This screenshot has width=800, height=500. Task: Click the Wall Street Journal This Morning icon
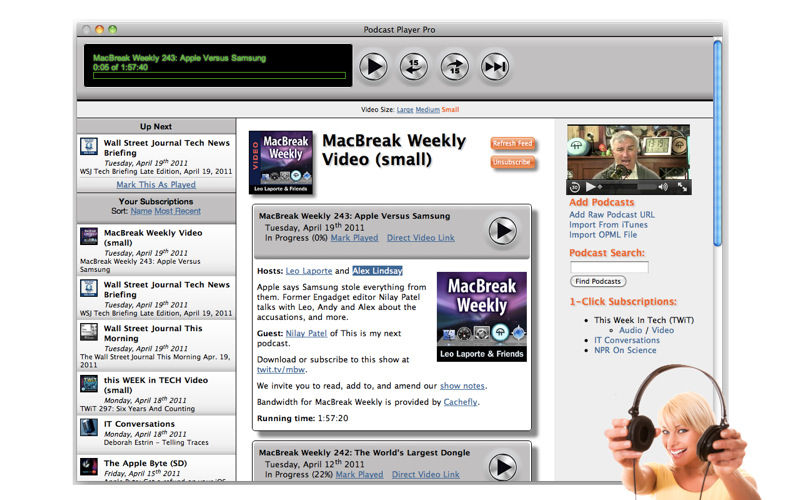89,332
